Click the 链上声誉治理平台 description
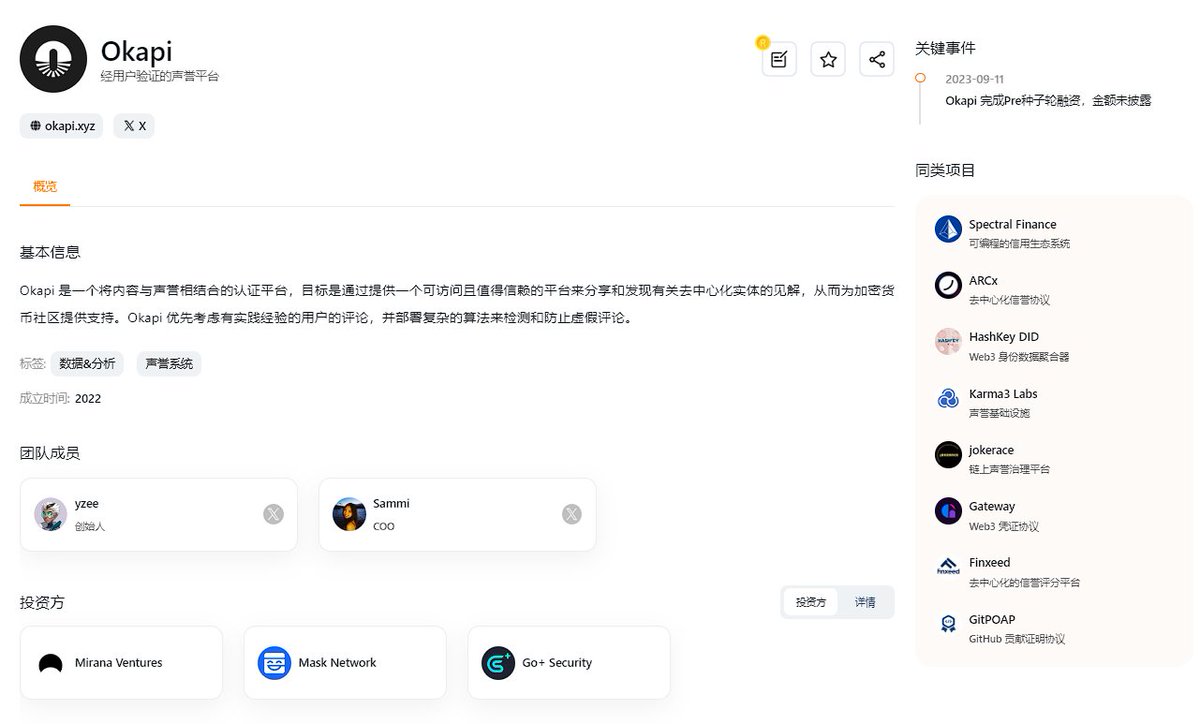Image resolution: width=1200 pixels, height=724 pixels. (x=1009, y=469)
